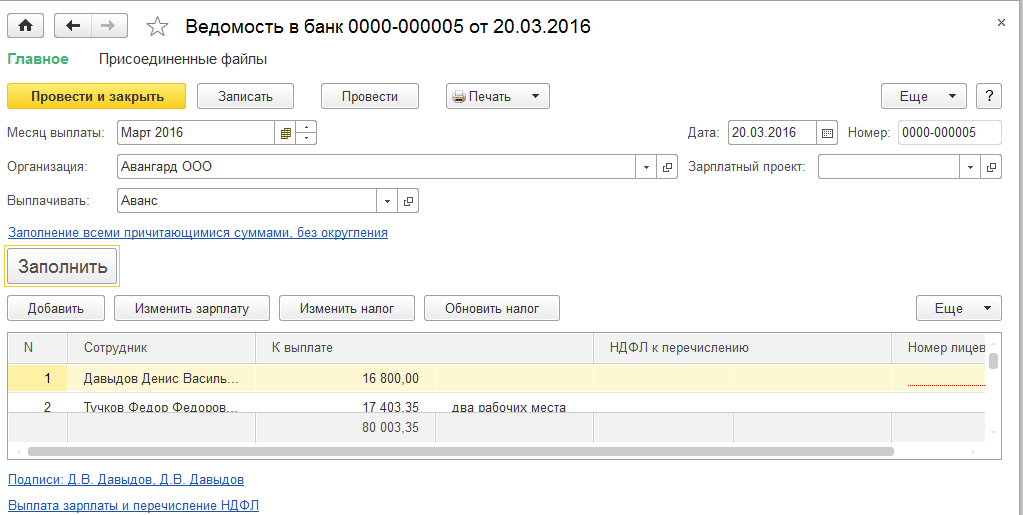Screen dimensions: 1023x515
Task: Open the Выплачивать value with its open icon
Action: [x=408, y=201]
